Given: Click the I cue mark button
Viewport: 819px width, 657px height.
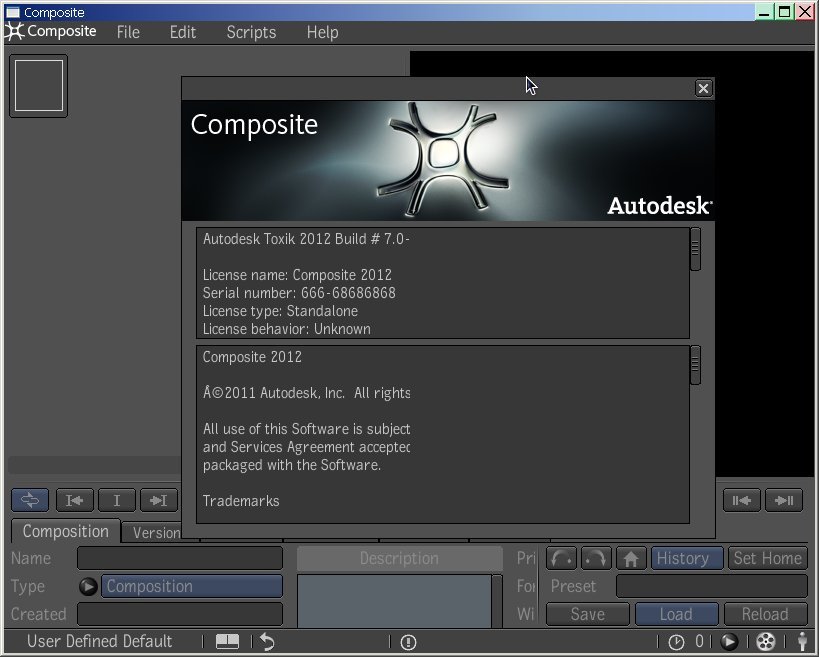Looking at the screenshot, I should click(116, 500).
